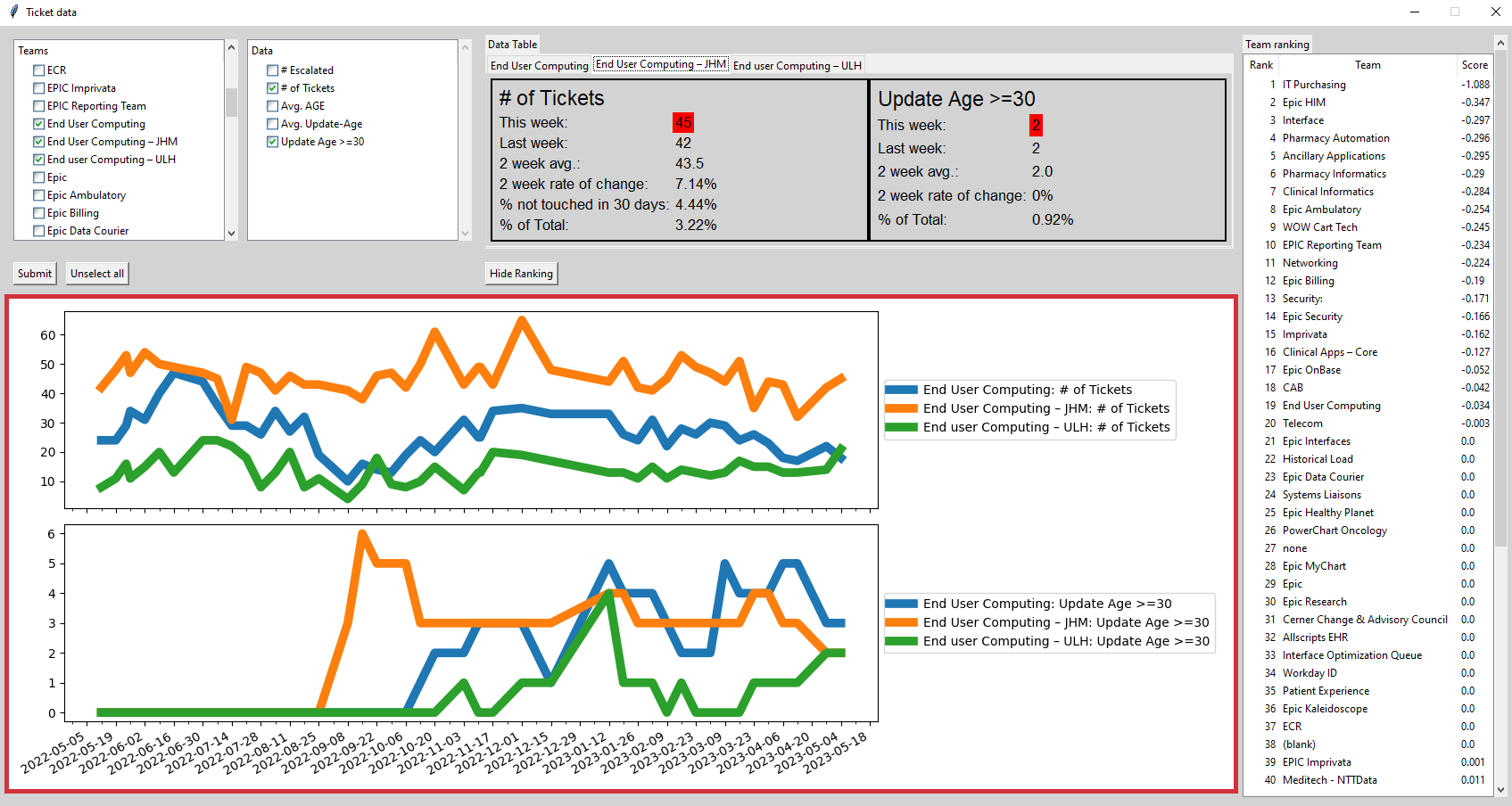This screenshot has height=806, width=1512.
Task: Uncheck End User Computing – JHM checkbox
Action: coord(38,142)
